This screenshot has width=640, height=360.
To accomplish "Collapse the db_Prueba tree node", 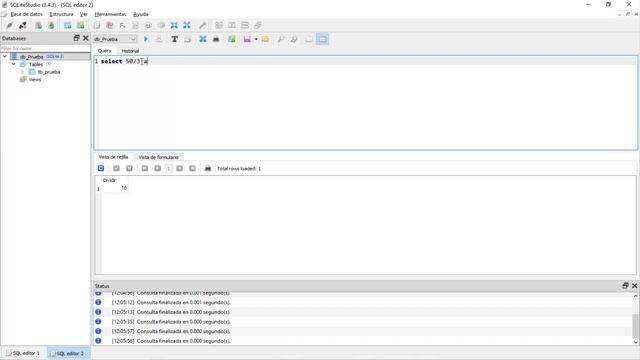I will [x=4, y=56].
